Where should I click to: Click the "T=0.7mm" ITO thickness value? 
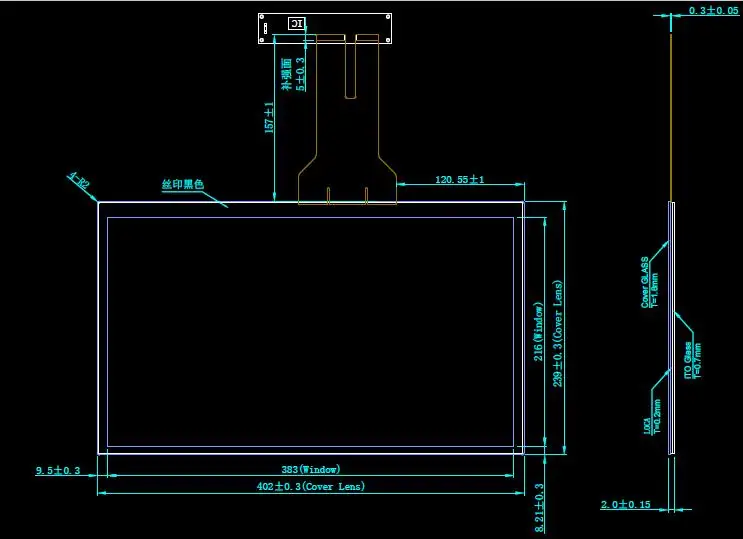(697, 360)
